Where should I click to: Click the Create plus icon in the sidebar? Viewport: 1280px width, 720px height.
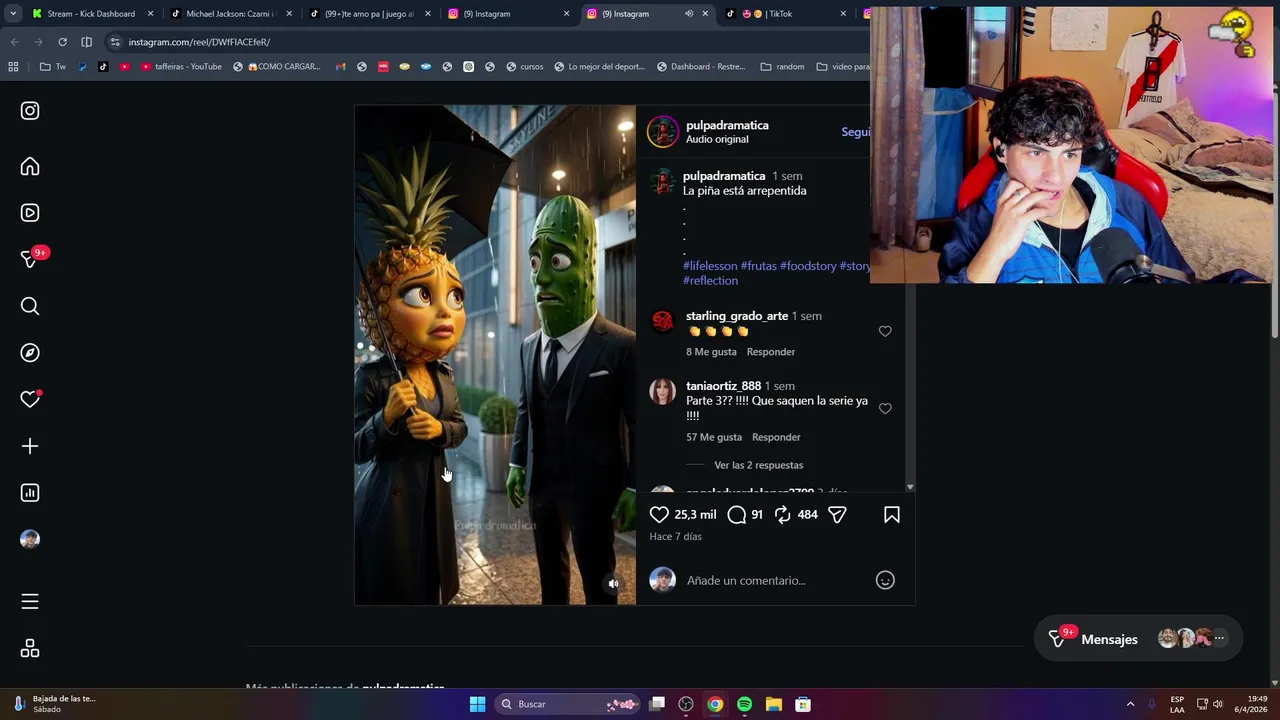tap(30, 446)
